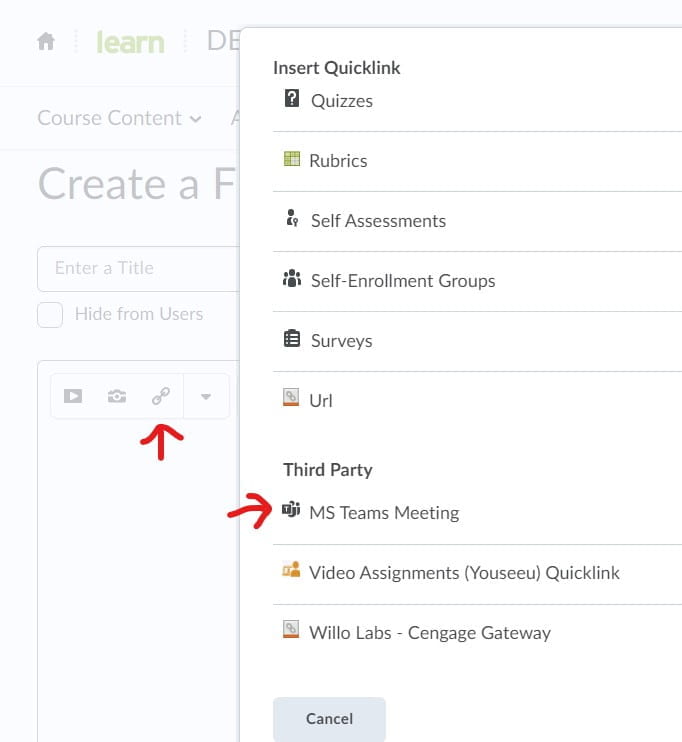Click the Insert Quicklink chain icon

click(x=161, y=396)
